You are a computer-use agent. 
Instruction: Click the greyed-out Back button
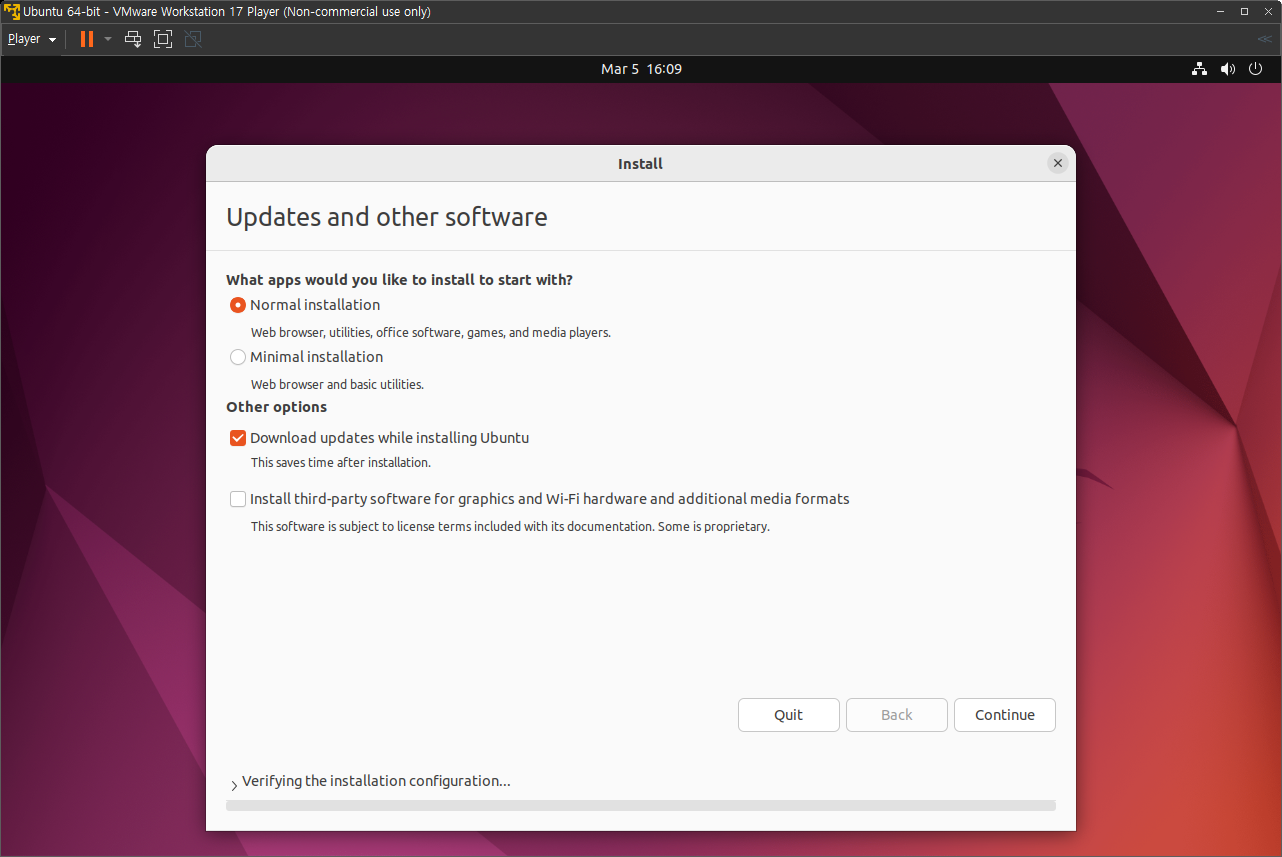coord(897,715)
